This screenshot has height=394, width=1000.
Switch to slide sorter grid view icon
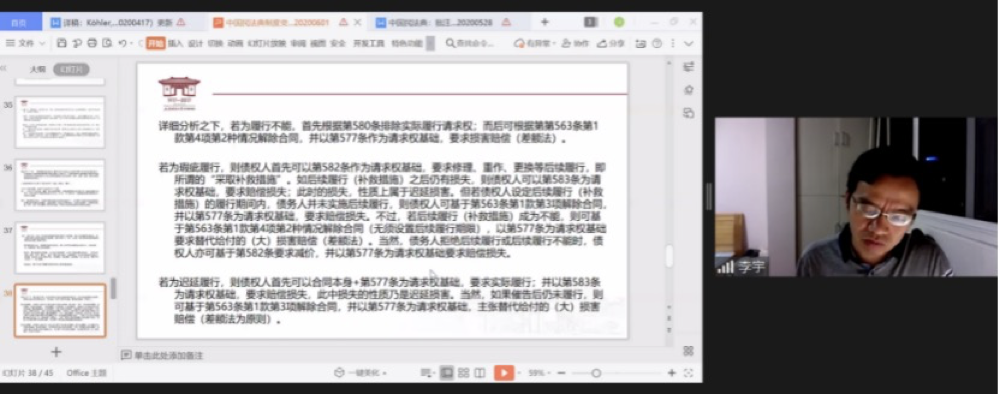click(464, 373)
